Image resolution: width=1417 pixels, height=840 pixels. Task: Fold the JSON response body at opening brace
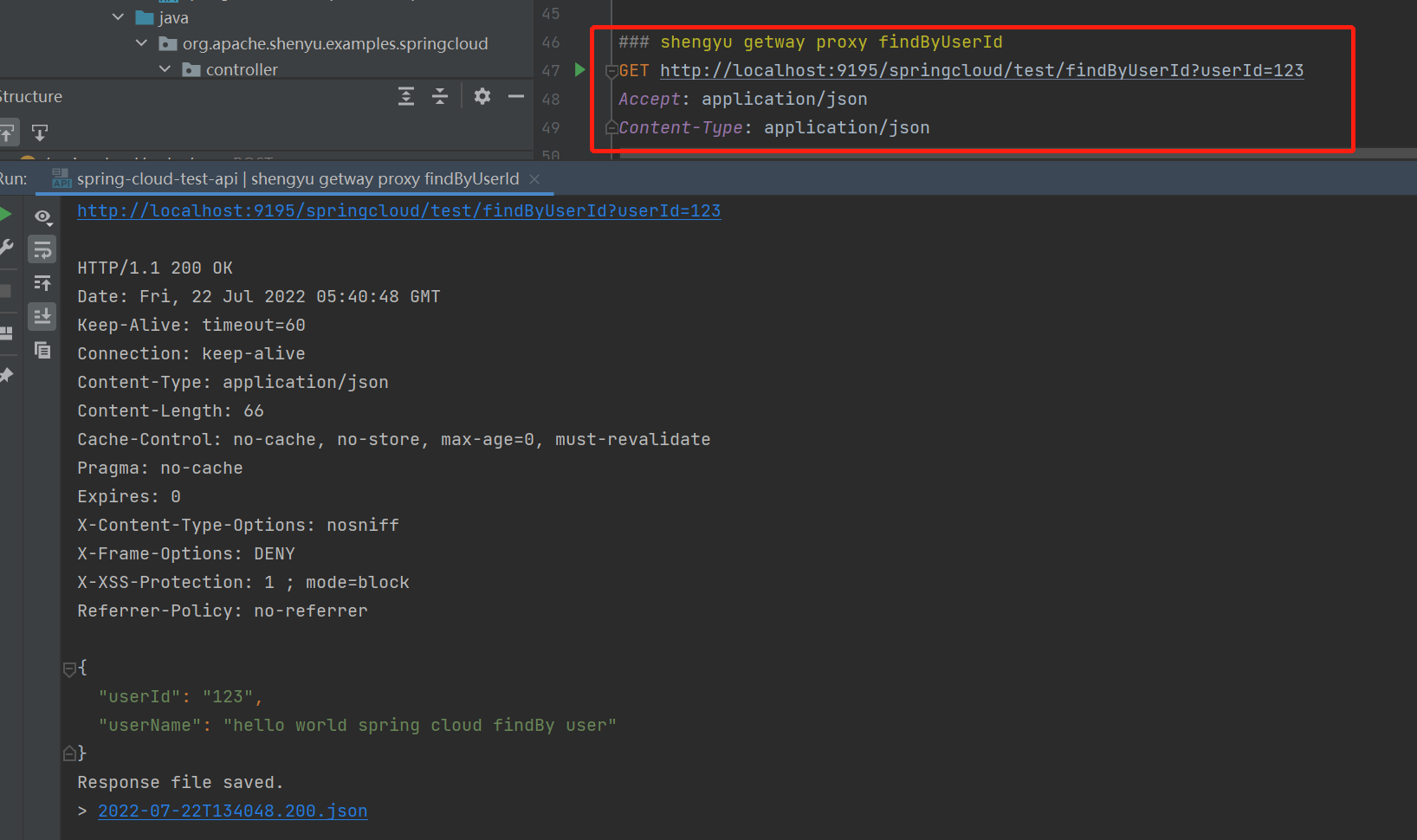click(x=69, y=669)
